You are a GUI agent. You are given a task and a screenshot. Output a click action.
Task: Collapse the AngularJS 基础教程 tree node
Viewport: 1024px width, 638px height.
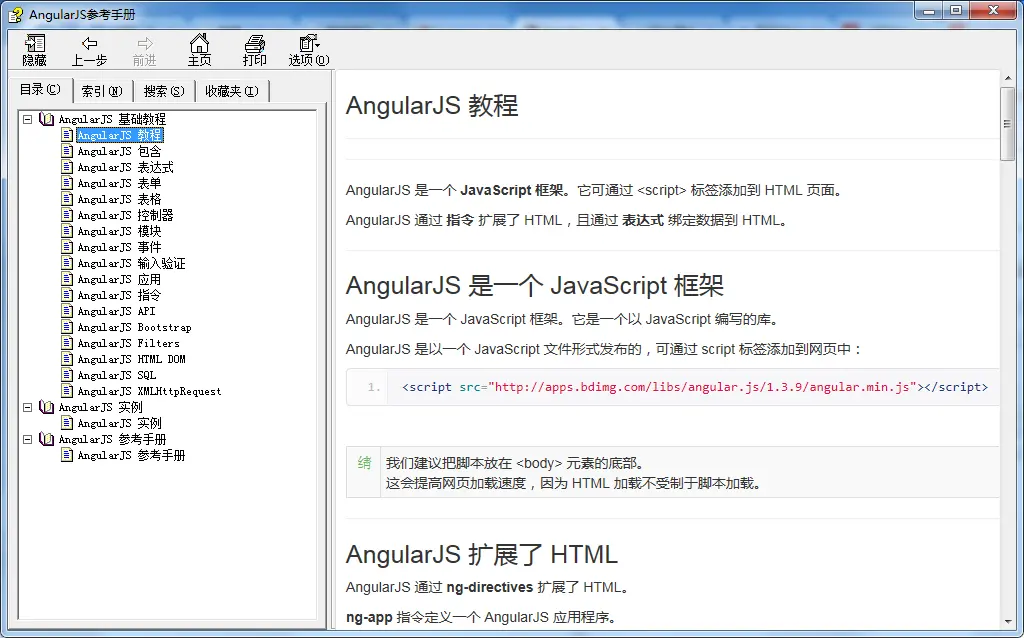pyautogui.click(x=28, y=119)
